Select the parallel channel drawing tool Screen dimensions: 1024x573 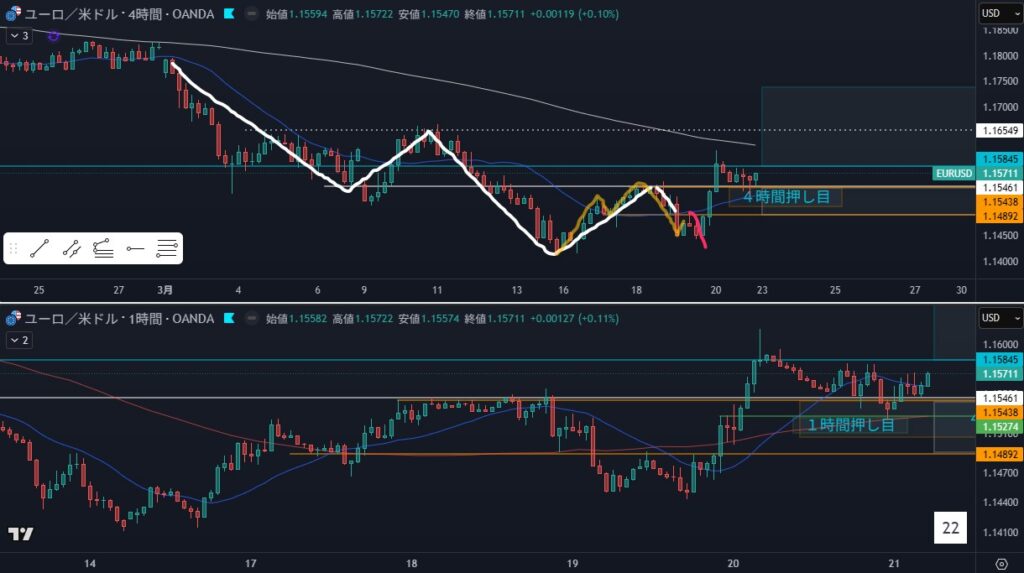[71, 249]
